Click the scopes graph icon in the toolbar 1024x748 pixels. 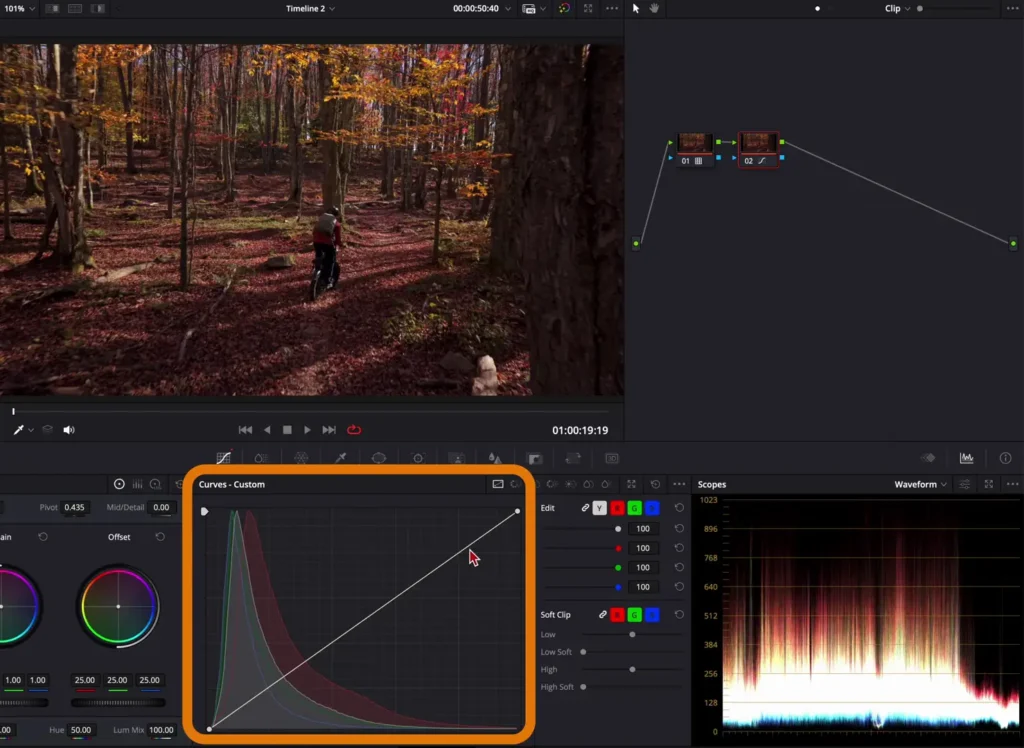[966, 457]
